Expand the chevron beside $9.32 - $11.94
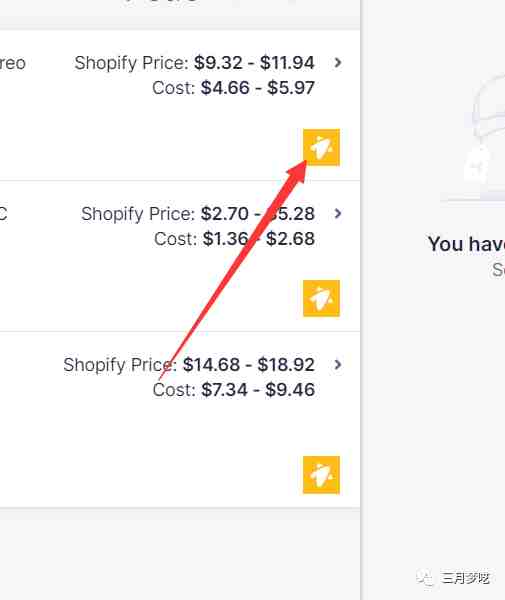This screenshot has height=600, width=505. point(337,62)
